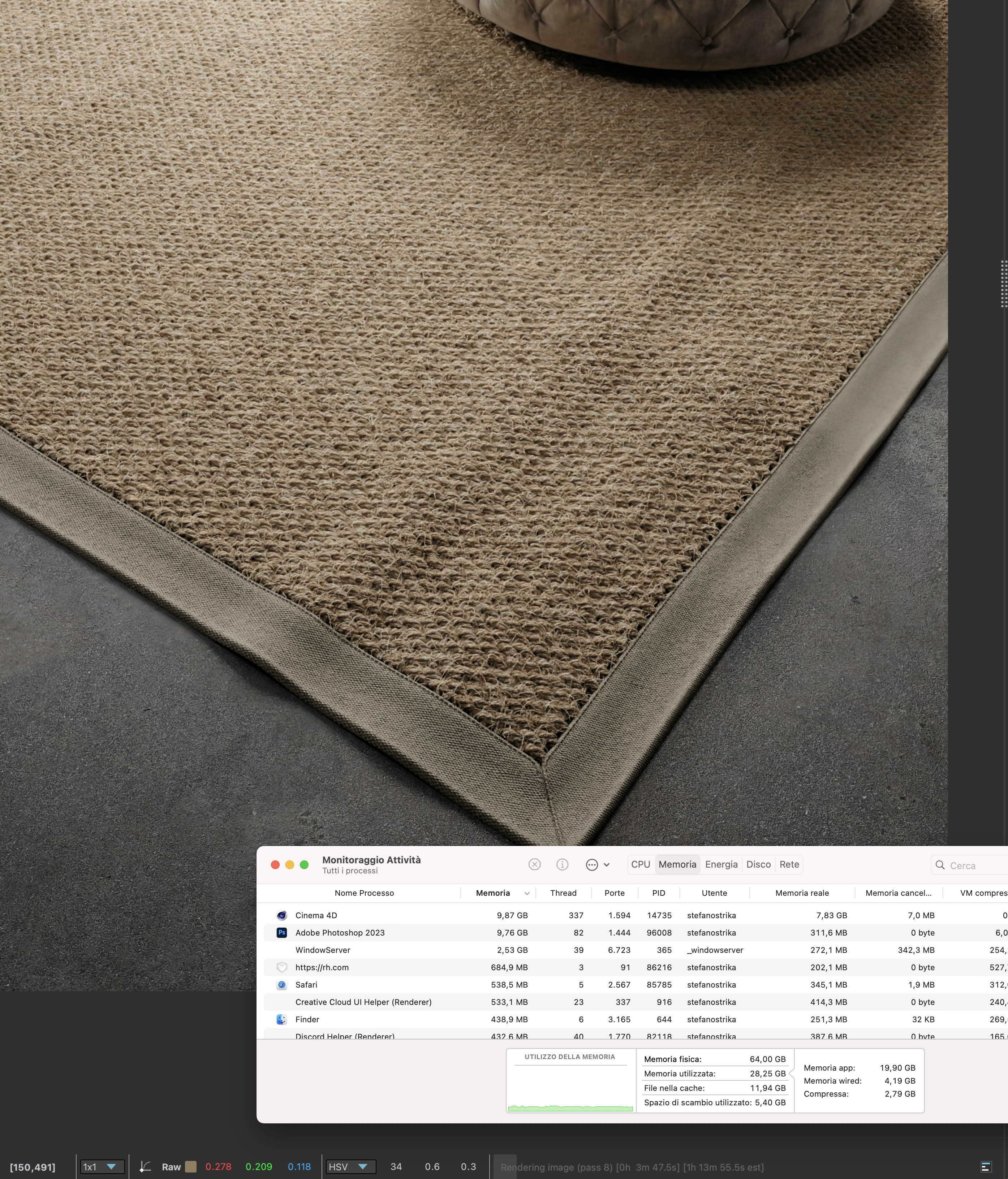Sort by the Thread column header

click(x=563, y=893)
